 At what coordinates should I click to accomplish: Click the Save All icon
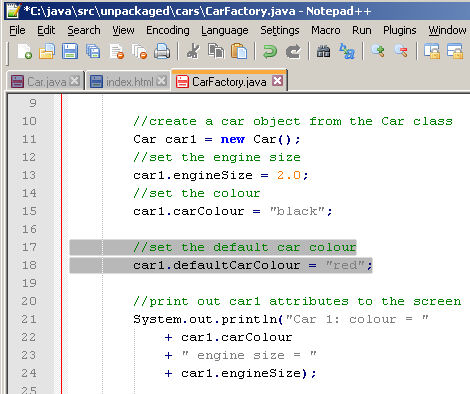pyautogui.click(x=93, y=52)
